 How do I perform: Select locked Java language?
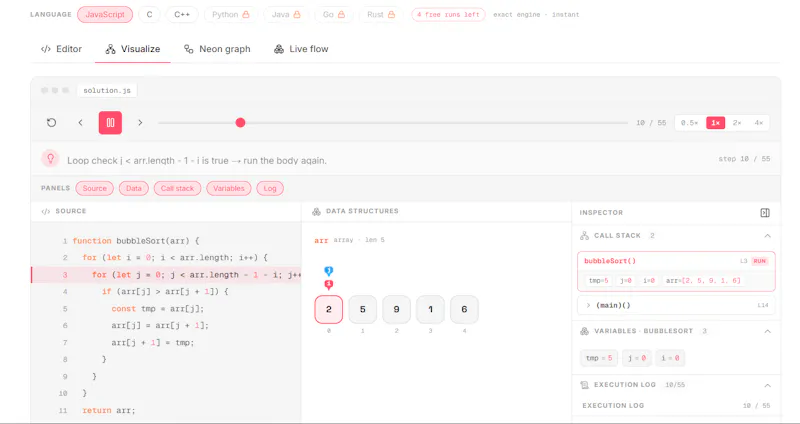[286, 14]
